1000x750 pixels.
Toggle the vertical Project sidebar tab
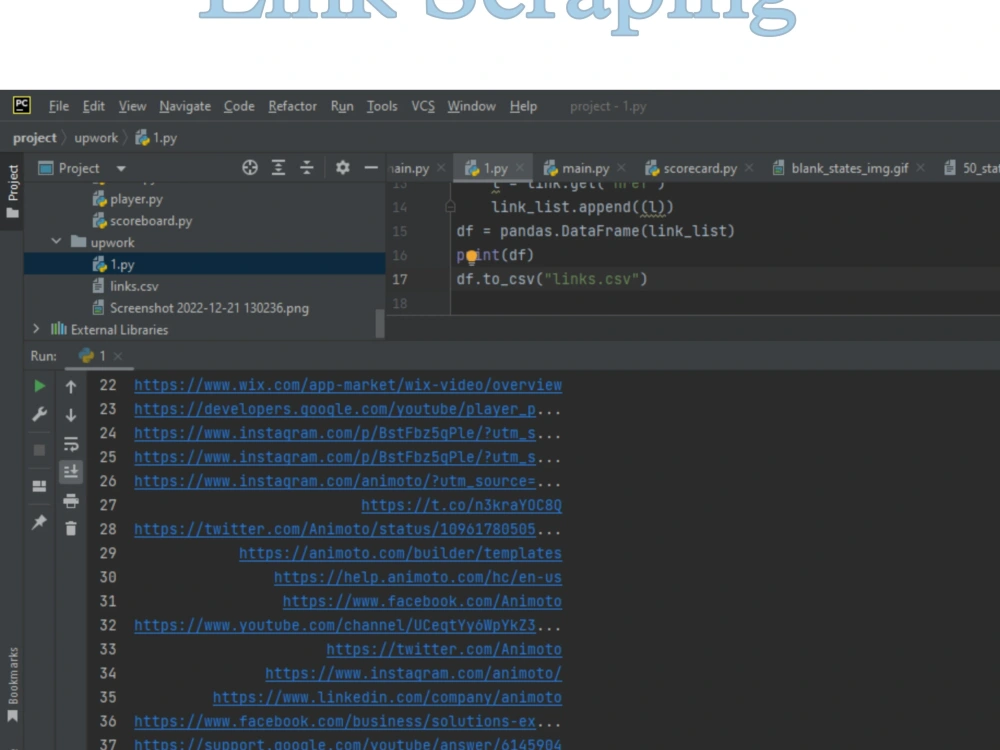12,189
